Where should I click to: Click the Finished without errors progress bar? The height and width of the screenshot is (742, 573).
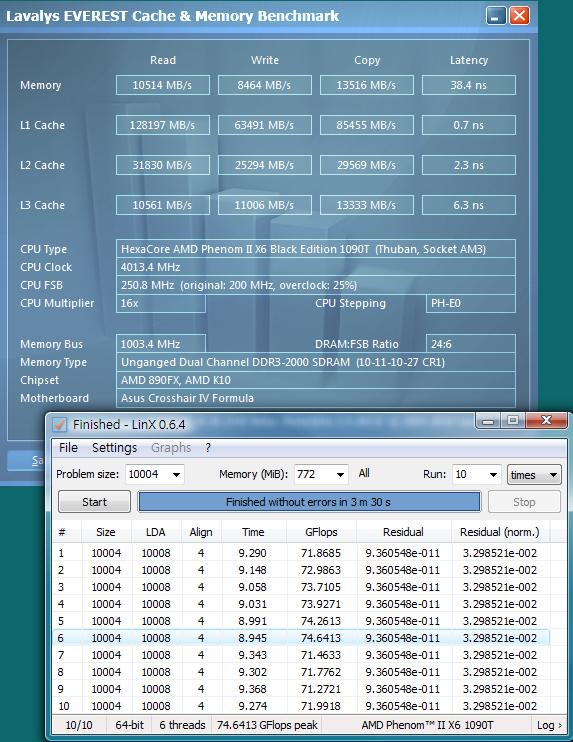309,502
